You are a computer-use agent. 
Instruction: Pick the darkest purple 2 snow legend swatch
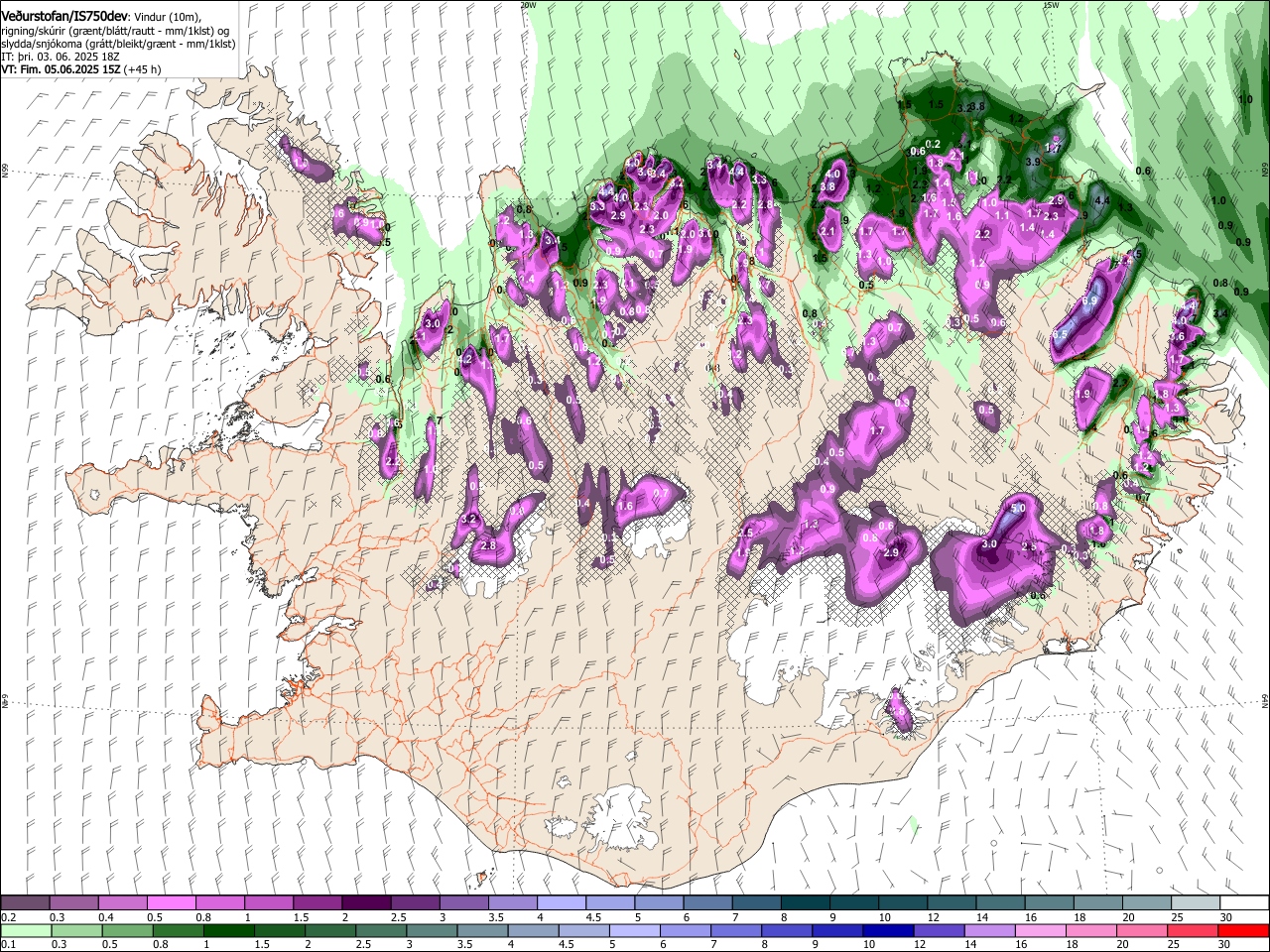click(x=366, y=902)
